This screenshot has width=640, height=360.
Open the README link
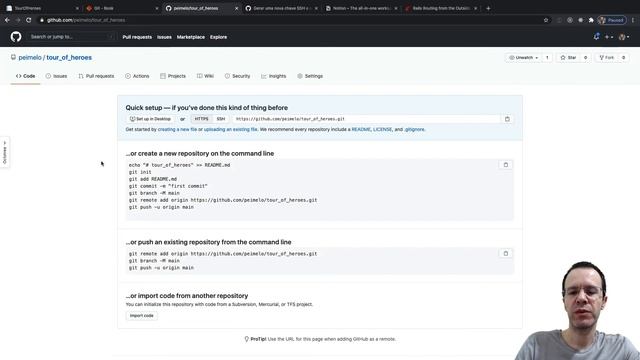[x=361, y=129]
